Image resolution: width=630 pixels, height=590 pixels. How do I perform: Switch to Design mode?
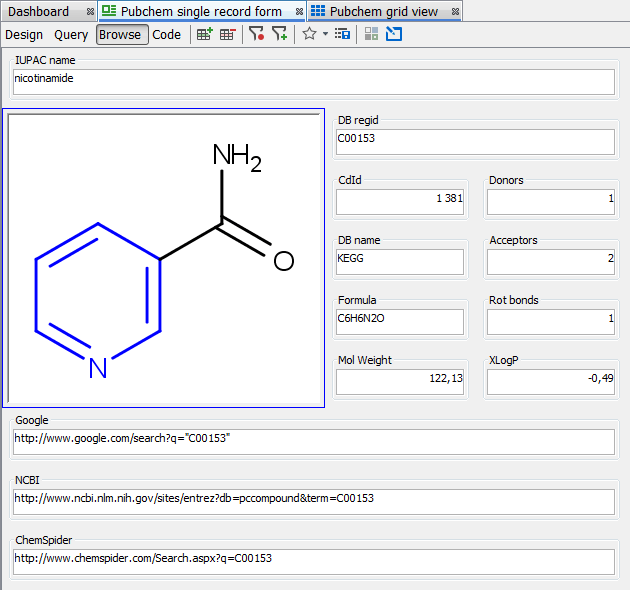pos(24,34)
